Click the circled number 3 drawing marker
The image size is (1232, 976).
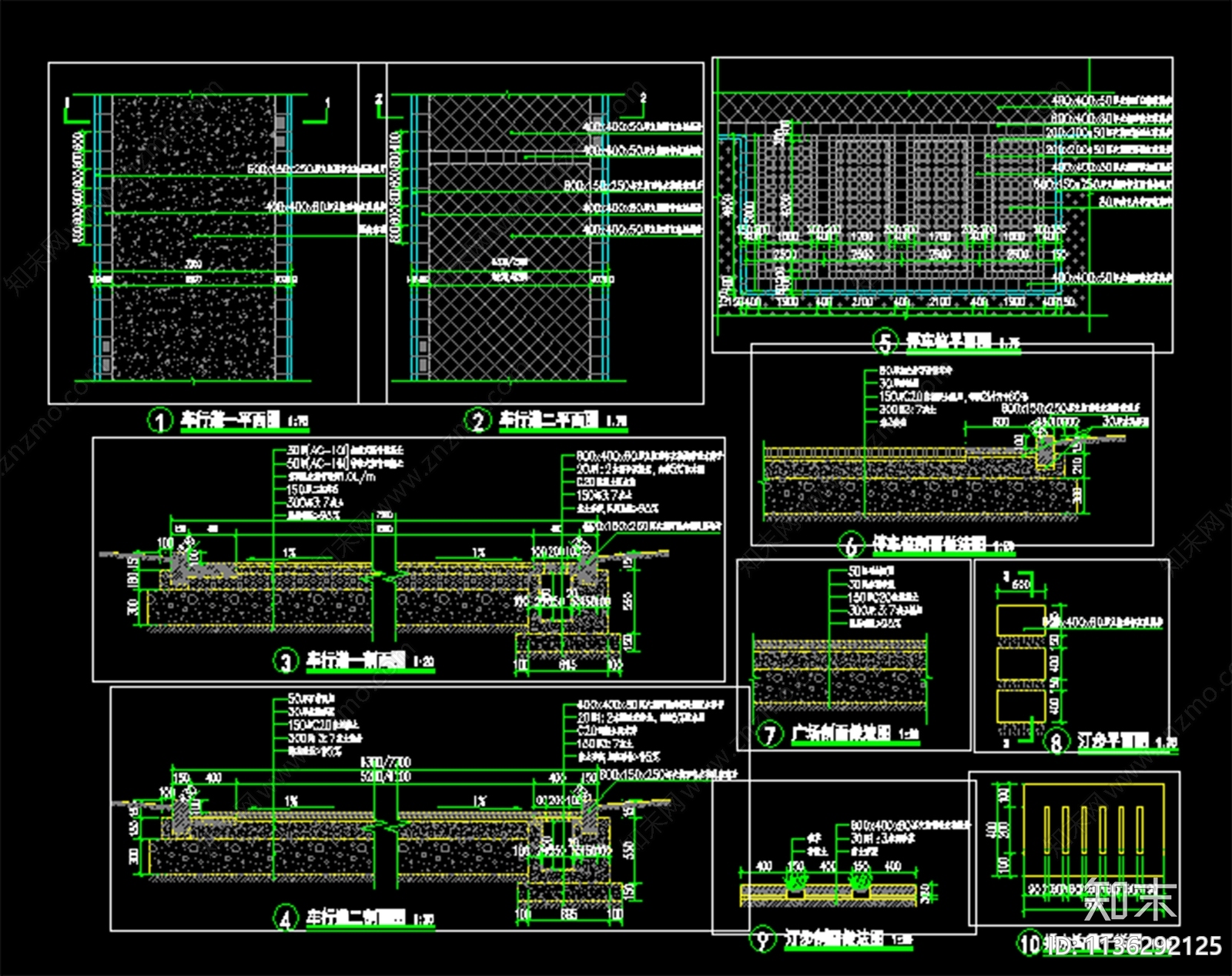(286, 660)
